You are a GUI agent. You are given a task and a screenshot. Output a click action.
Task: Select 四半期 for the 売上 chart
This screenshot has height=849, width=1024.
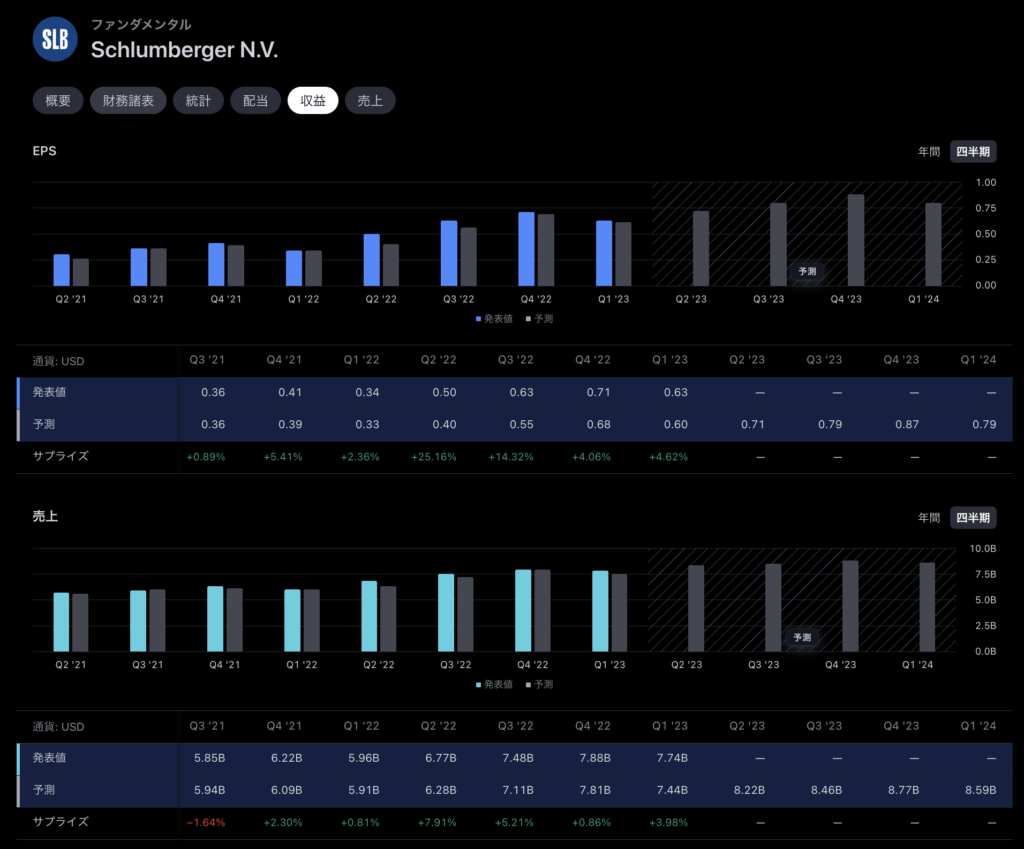pos(972,518)
